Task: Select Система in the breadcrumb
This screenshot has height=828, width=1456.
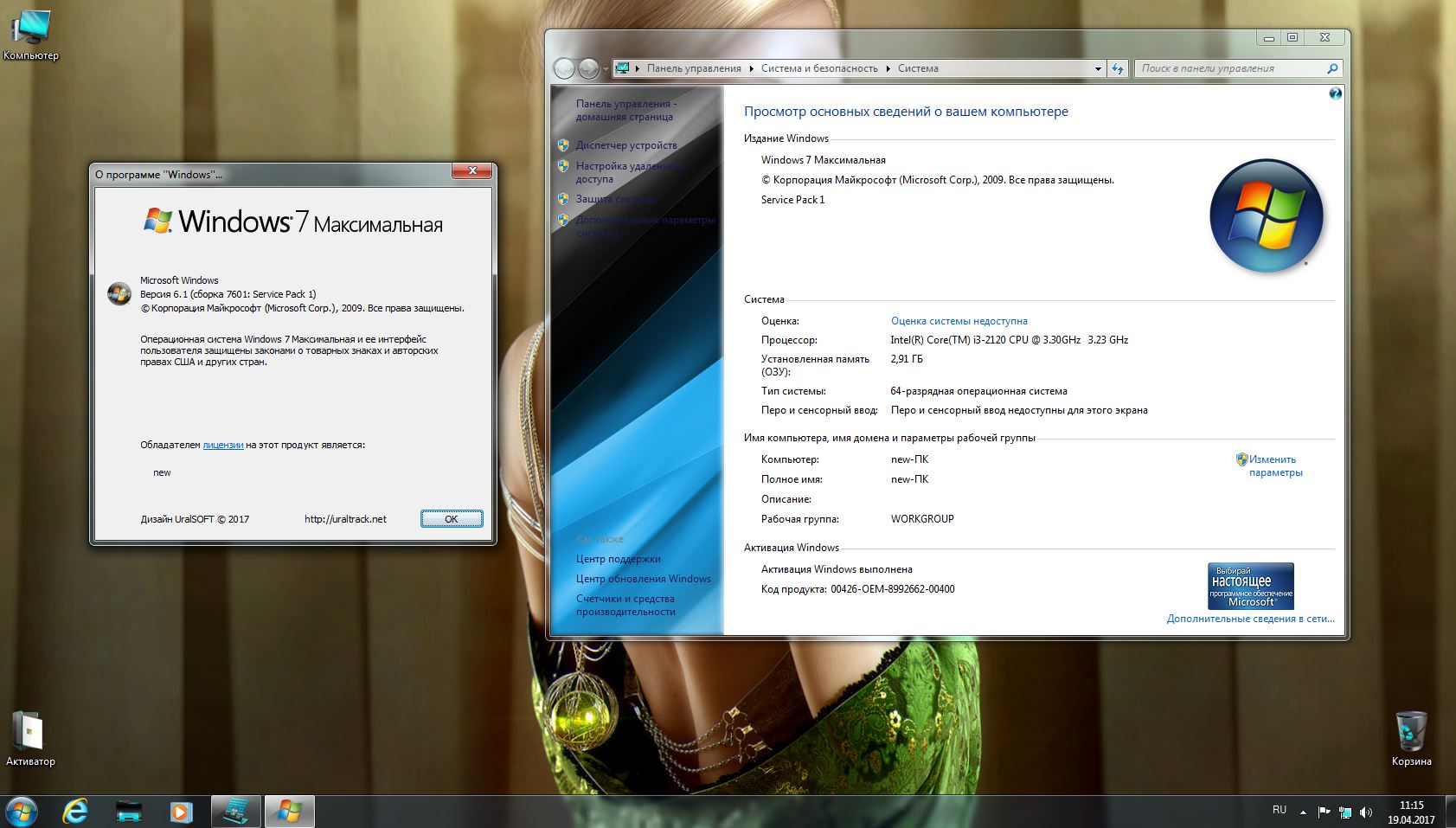Action: (x=918, y=68)
